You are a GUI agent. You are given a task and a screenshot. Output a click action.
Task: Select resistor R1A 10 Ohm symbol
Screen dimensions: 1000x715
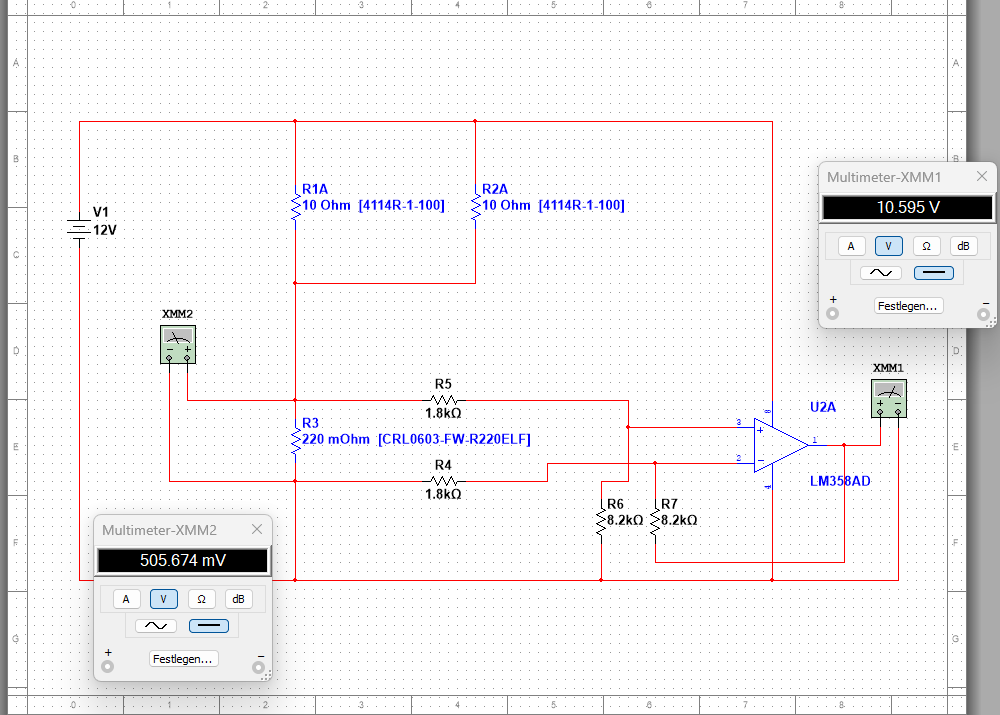[295, 207]
